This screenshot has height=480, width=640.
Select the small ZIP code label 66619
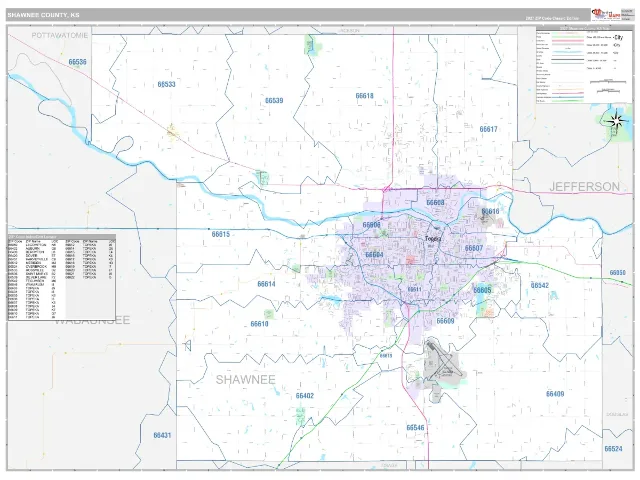coord(386,356)
